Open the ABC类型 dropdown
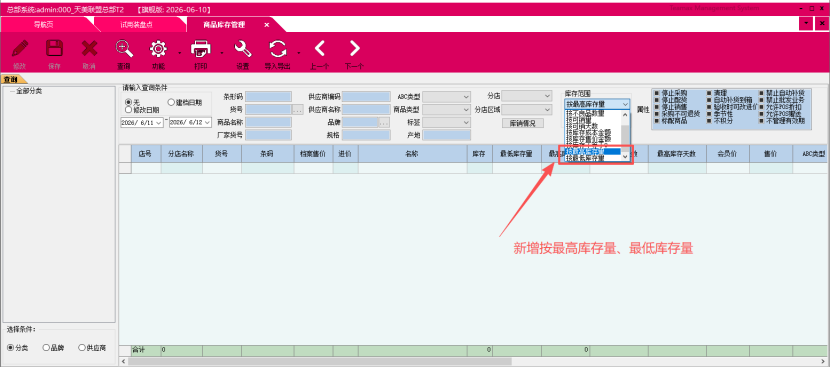The width and height of the screenshot is (830, 367). tap(446, 96)
